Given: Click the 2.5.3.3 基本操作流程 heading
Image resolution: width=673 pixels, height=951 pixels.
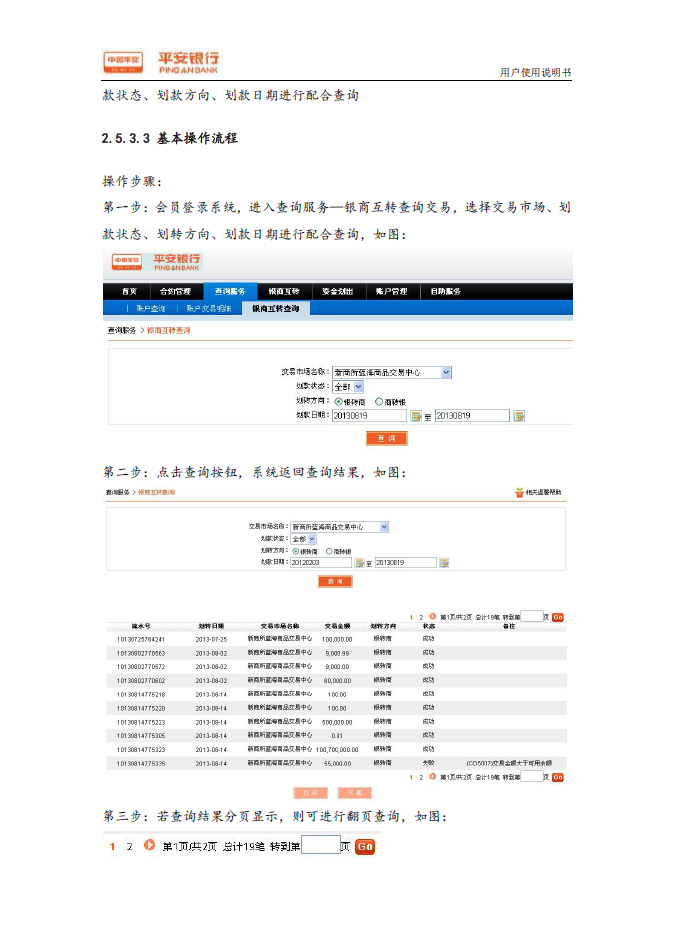Looking at the screenshot, I should coord(169,138).
